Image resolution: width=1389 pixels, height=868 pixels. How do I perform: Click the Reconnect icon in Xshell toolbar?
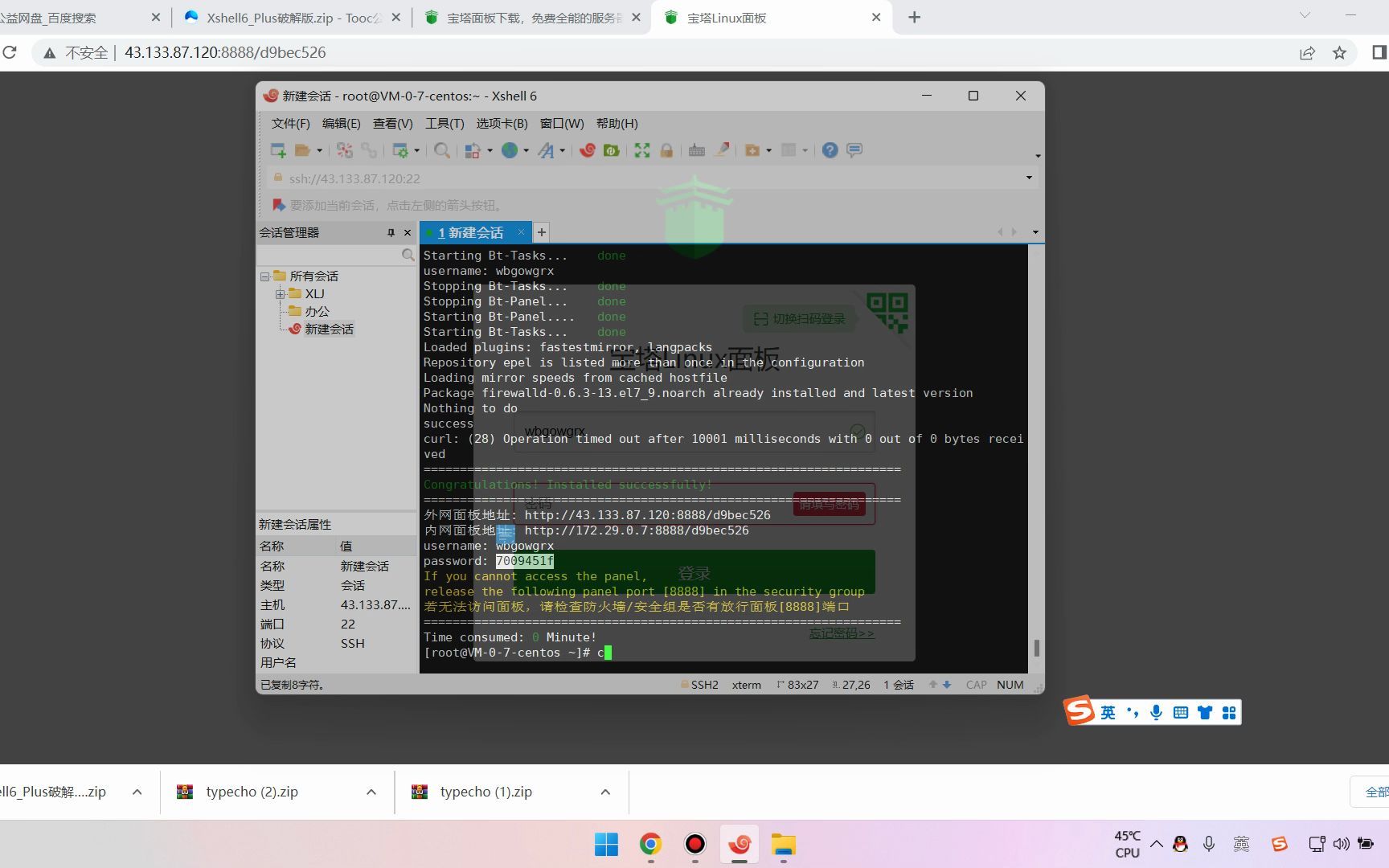pyautogui.click(x=345, y=150)
